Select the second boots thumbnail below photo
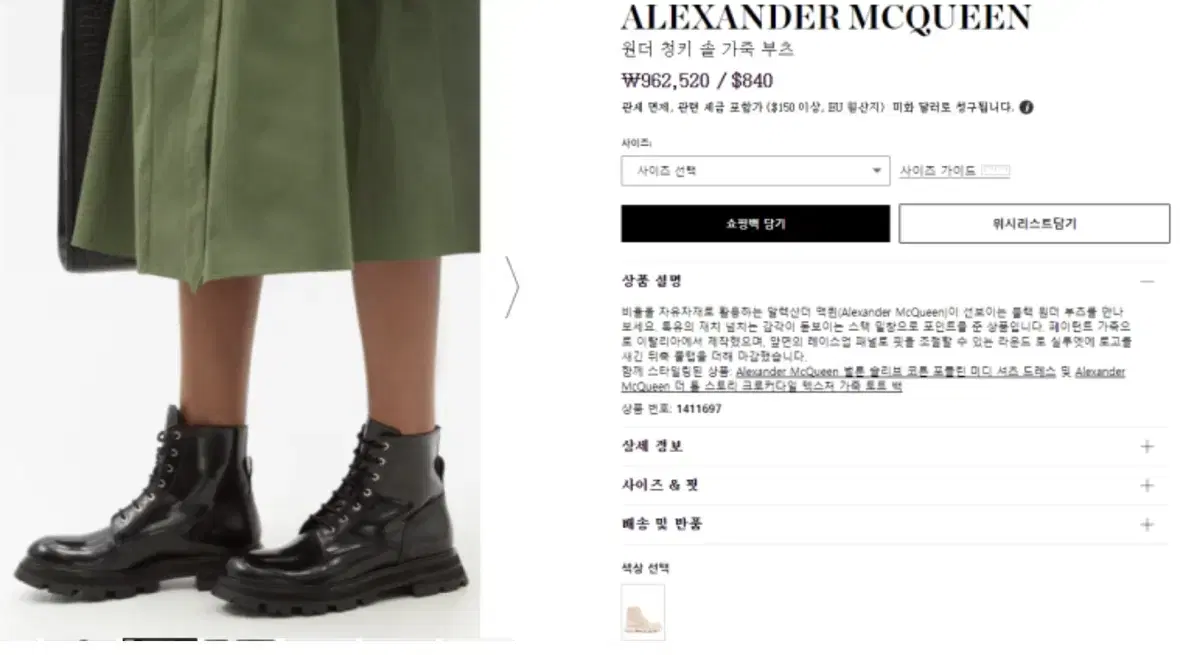The height and width of the screenshot is (655, 1200). coord(240,639)
